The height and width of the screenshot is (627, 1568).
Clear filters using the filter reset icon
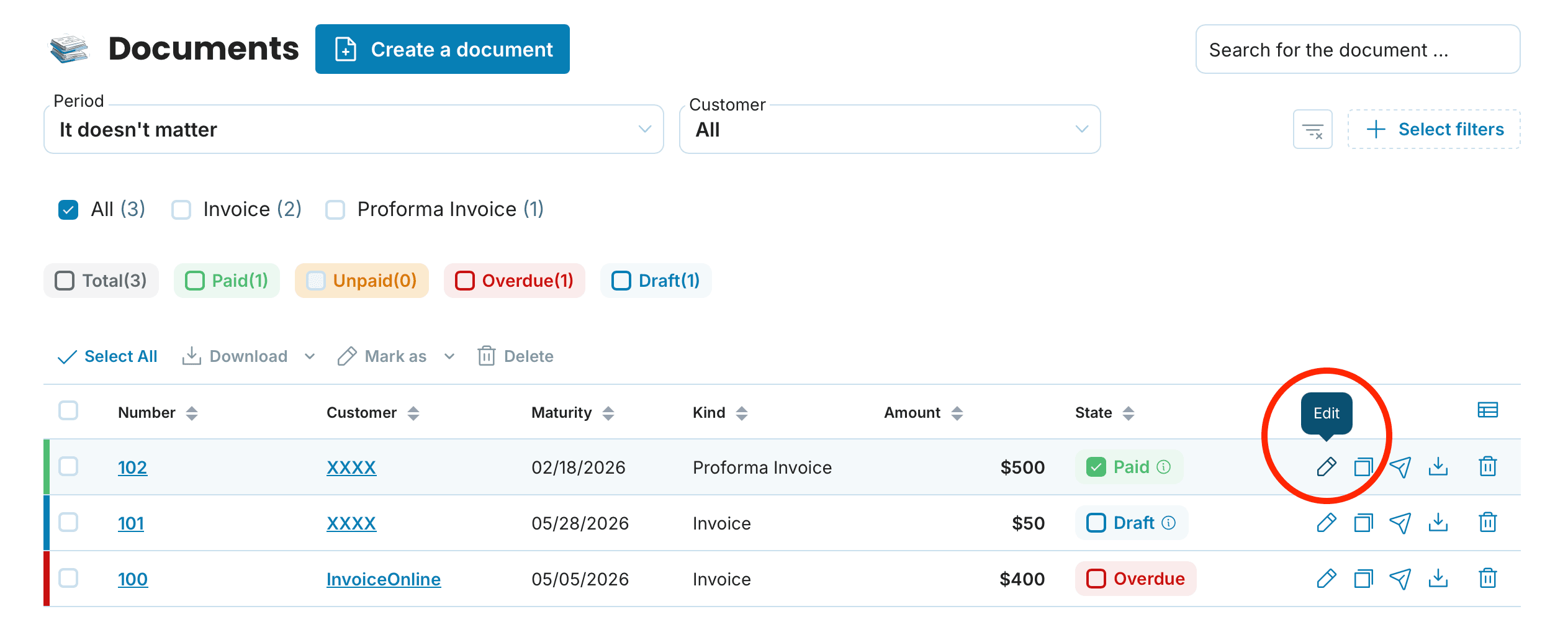(x=1312, y=129)
